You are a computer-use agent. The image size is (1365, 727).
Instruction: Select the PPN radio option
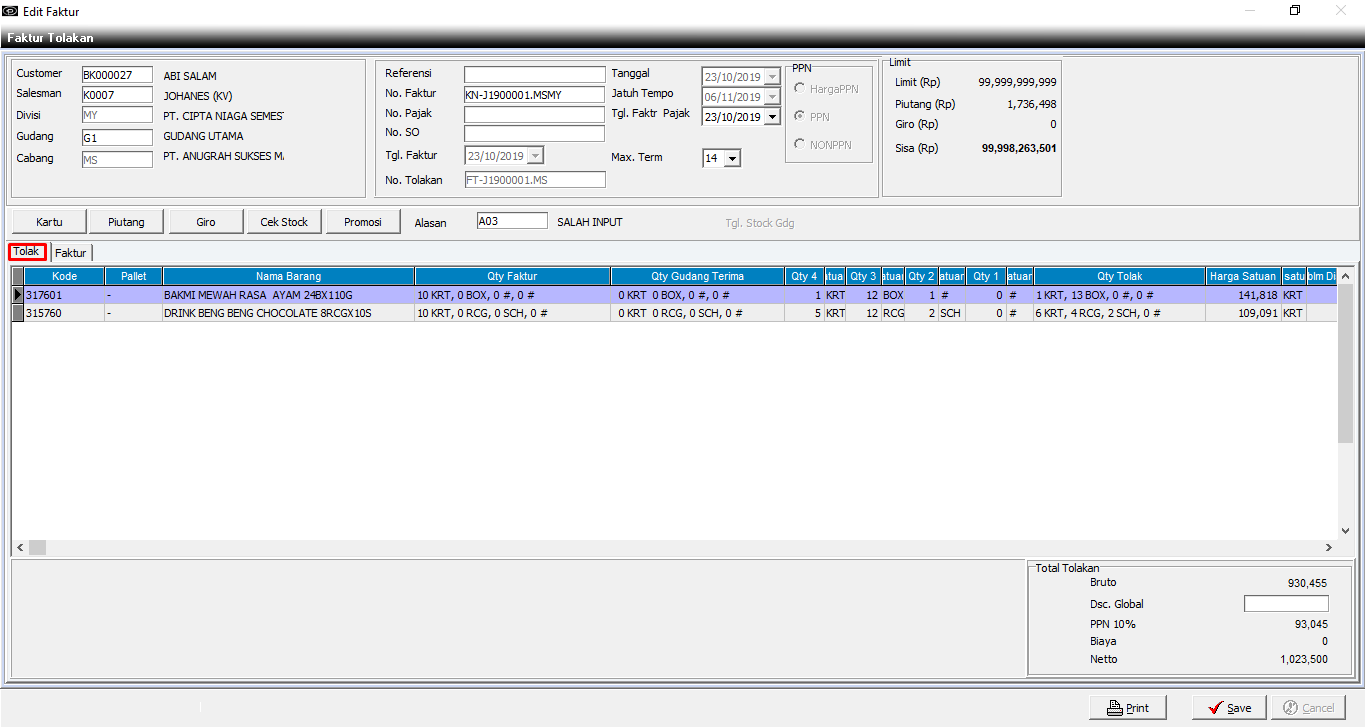[800, 117]
